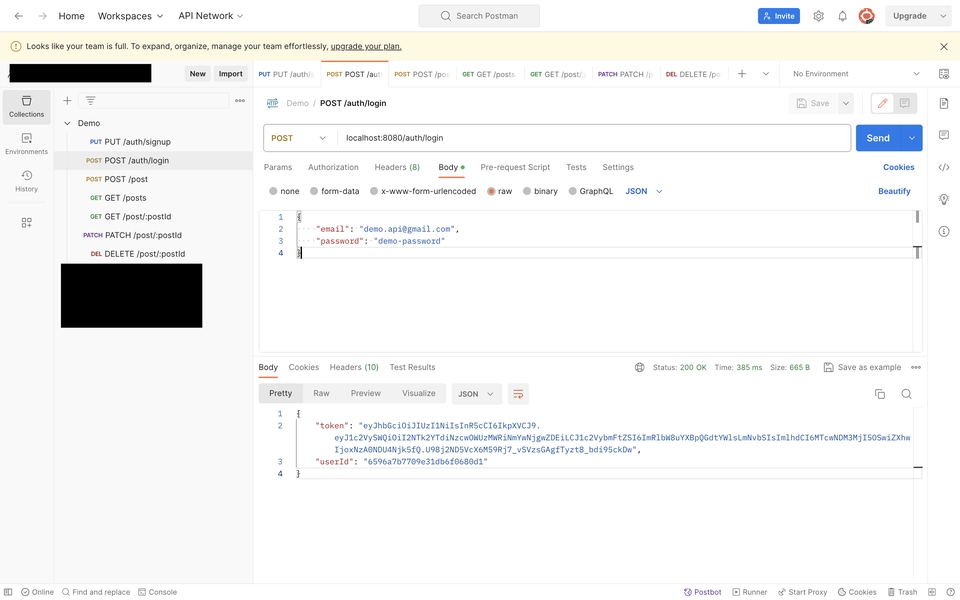Open the API Network dropdown
The width and height of the screenshot is (960, 600).
[211, 16]
